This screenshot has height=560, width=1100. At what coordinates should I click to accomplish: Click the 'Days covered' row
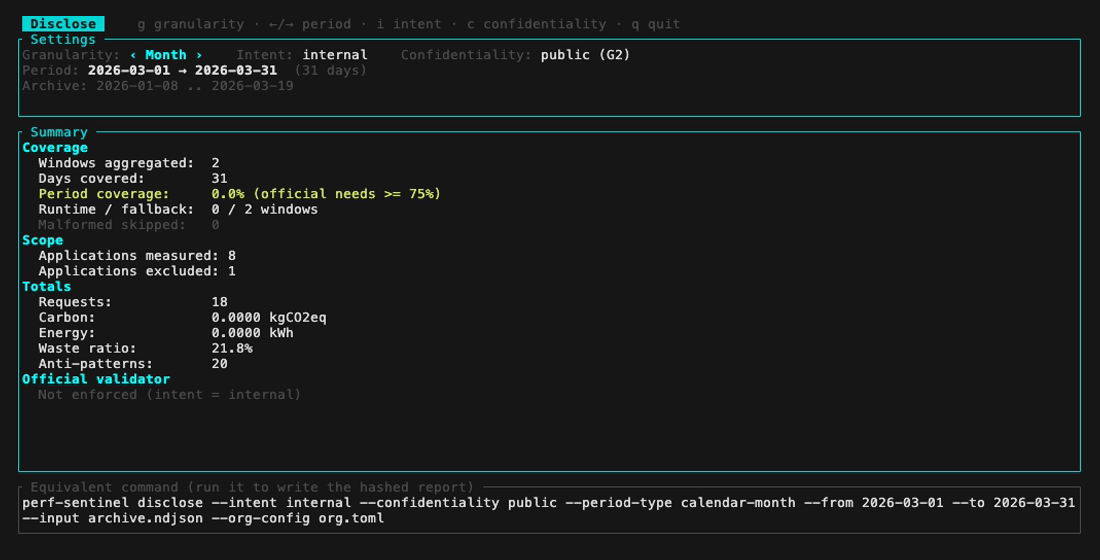[x=133, y=178]
